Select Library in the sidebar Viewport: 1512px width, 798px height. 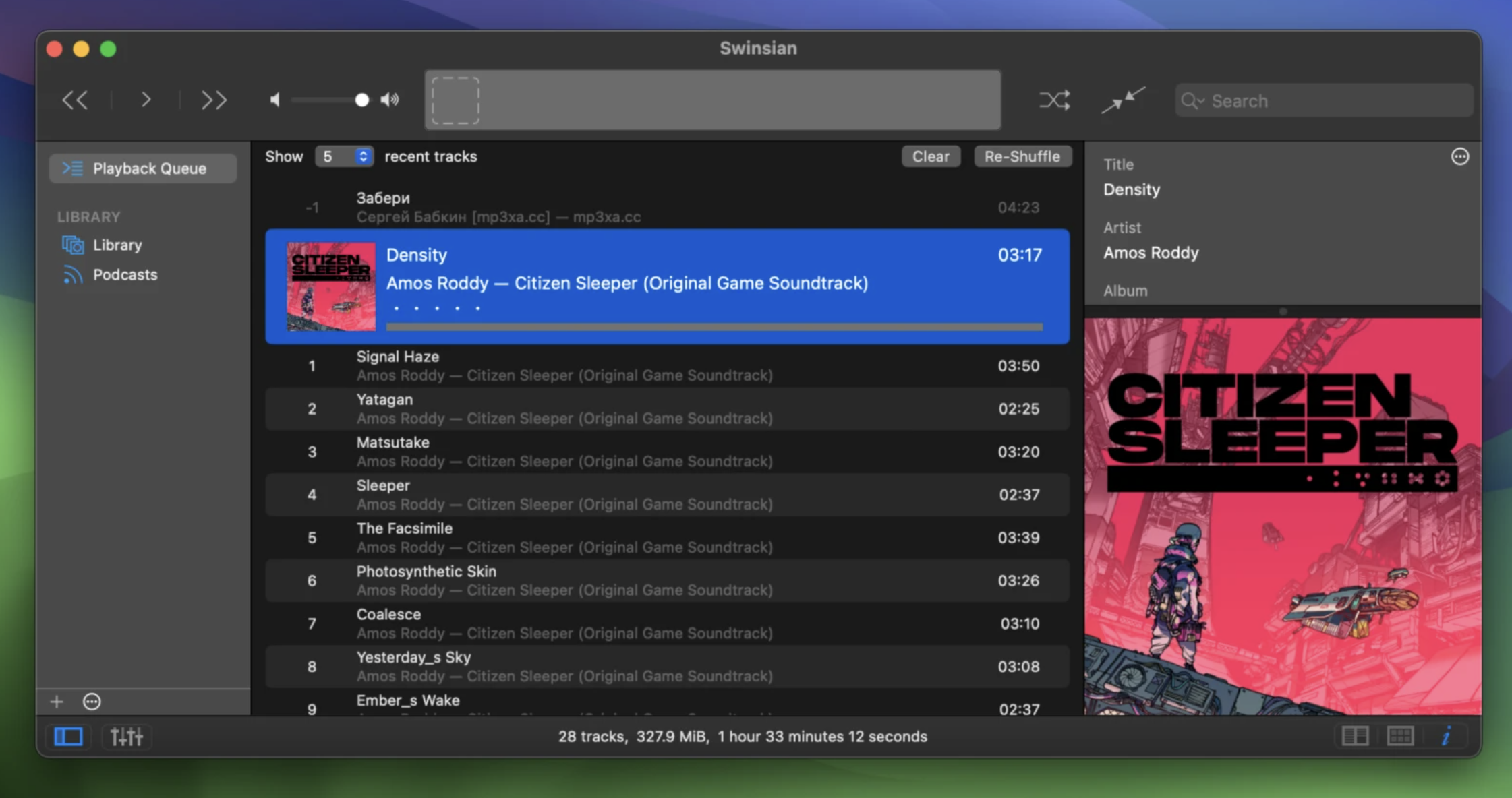pyautogui.click(x=117, y=245)
